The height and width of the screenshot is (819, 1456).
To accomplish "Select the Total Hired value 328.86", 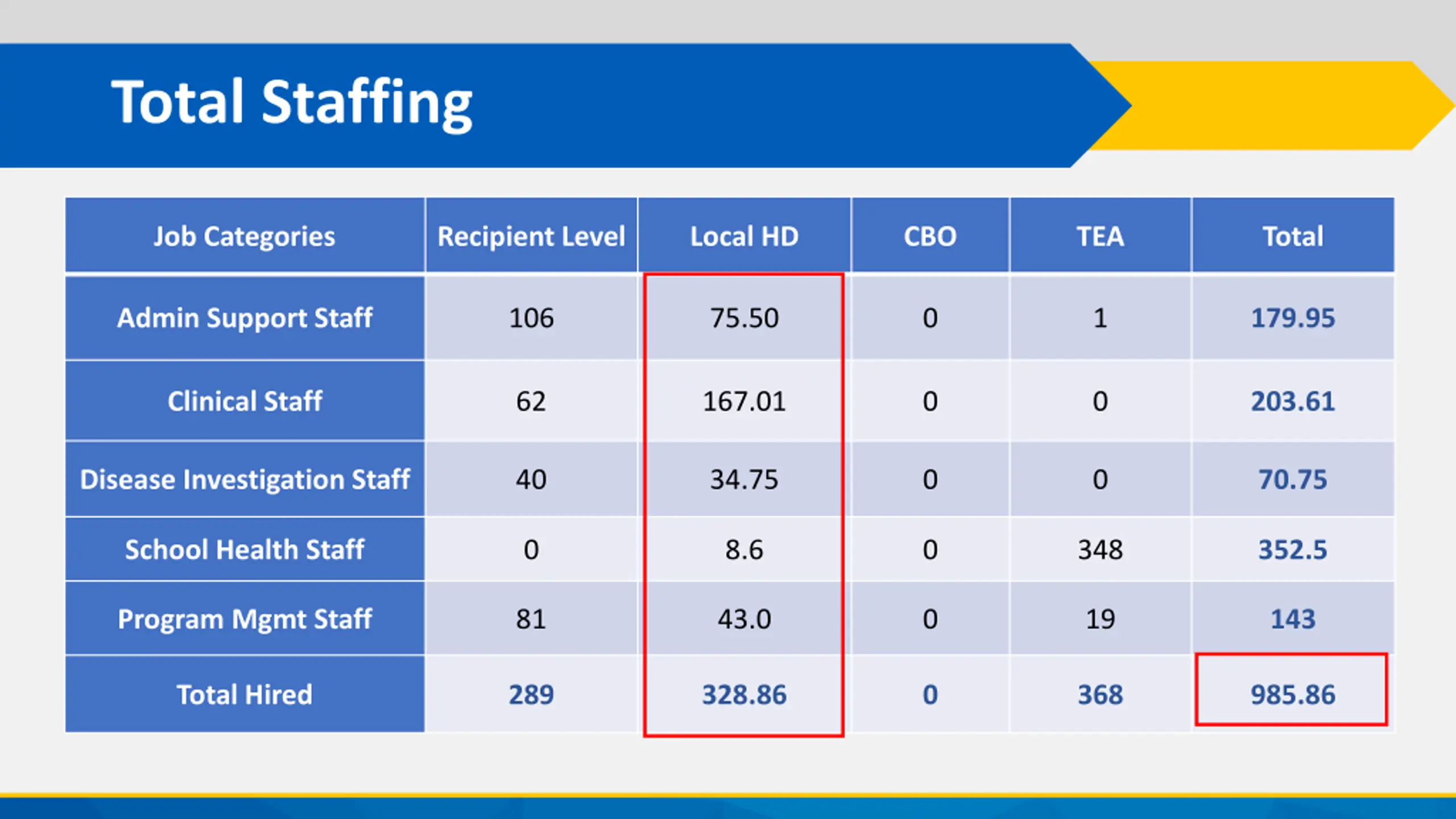I will click(744, 694).
